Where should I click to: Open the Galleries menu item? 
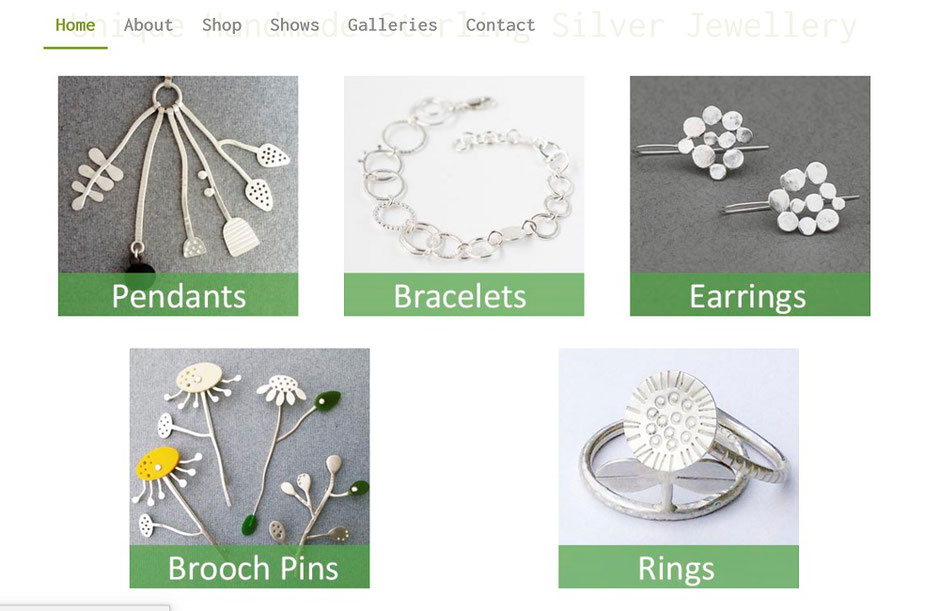pyautogui.click(x=392, y=25)
